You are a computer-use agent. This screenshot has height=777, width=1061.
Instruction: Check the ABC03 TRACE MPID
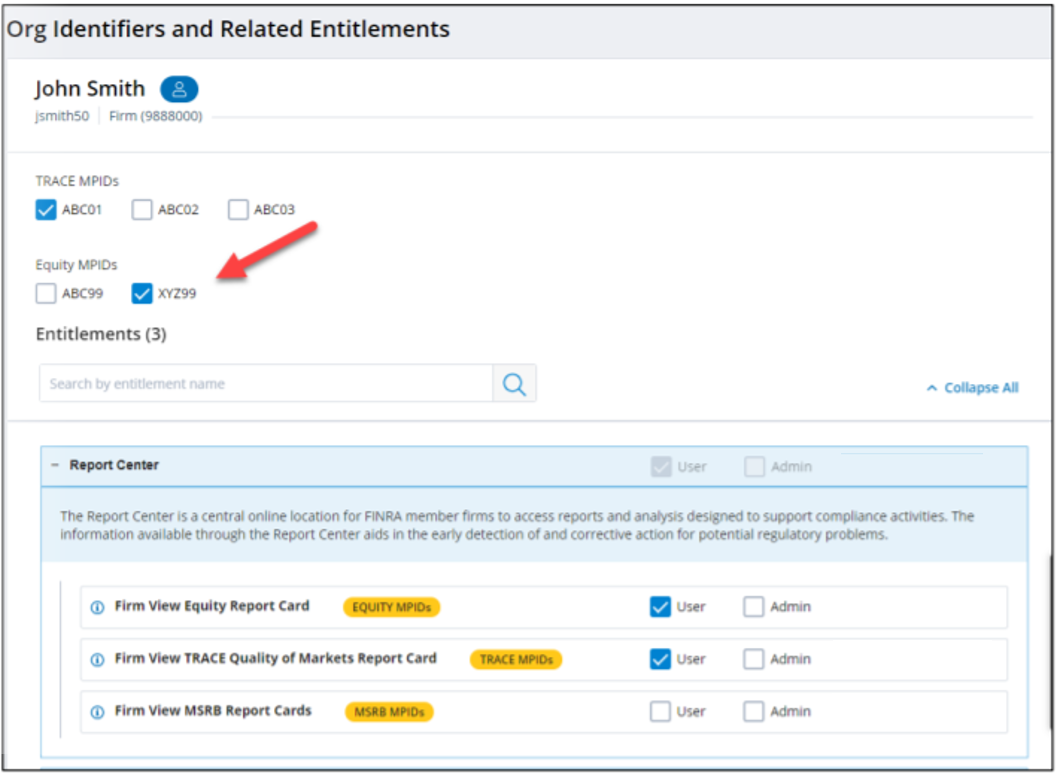237,210
